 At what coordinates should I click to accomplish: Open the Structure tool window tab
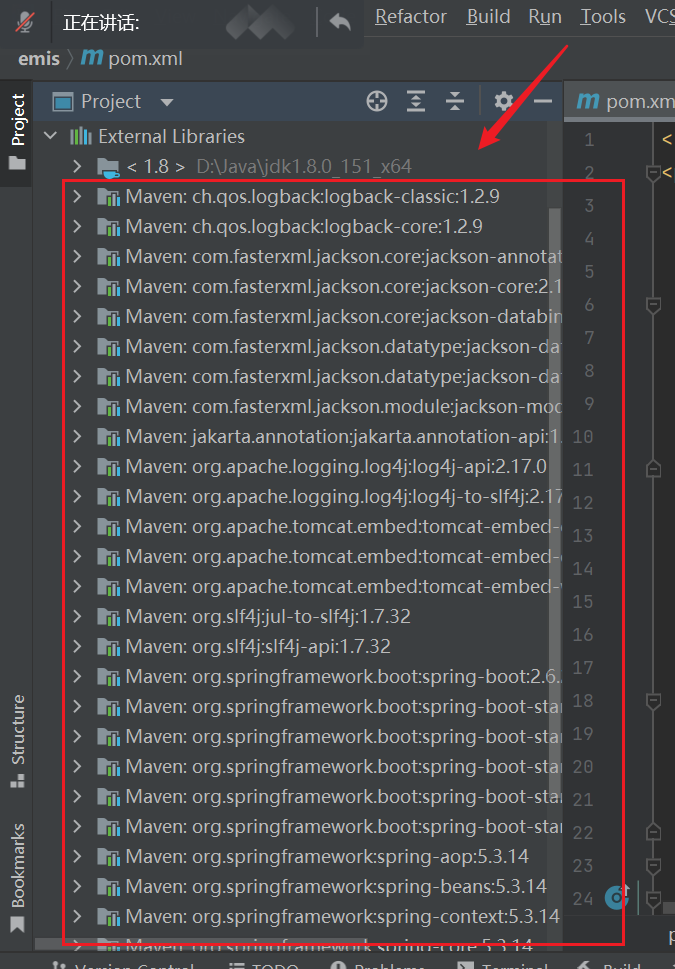(18, 740)
